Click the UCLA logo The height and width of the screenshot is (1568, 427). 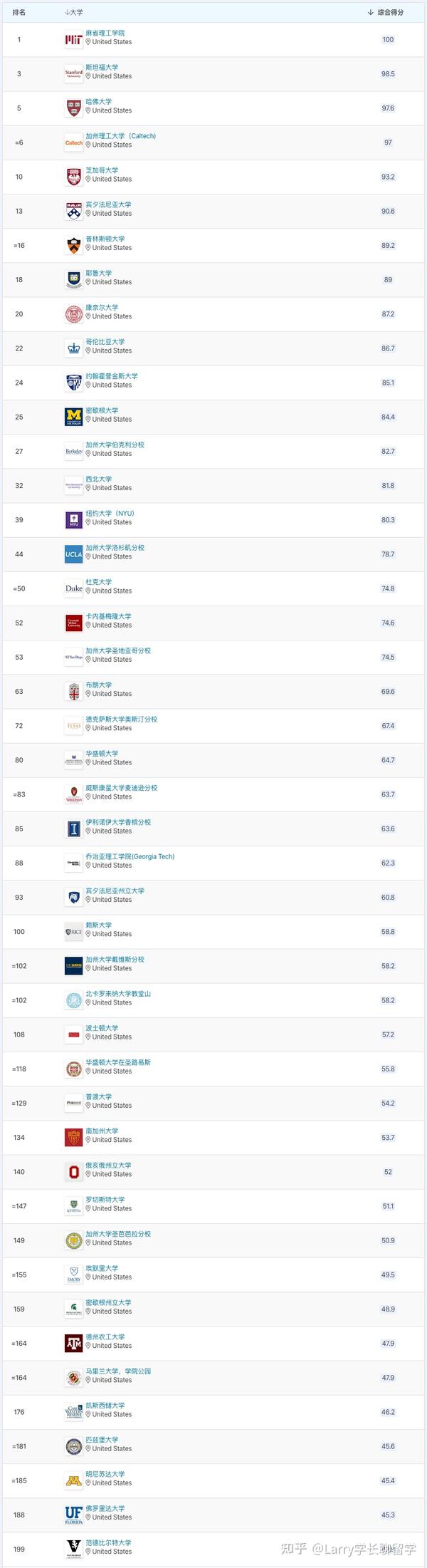73,554
